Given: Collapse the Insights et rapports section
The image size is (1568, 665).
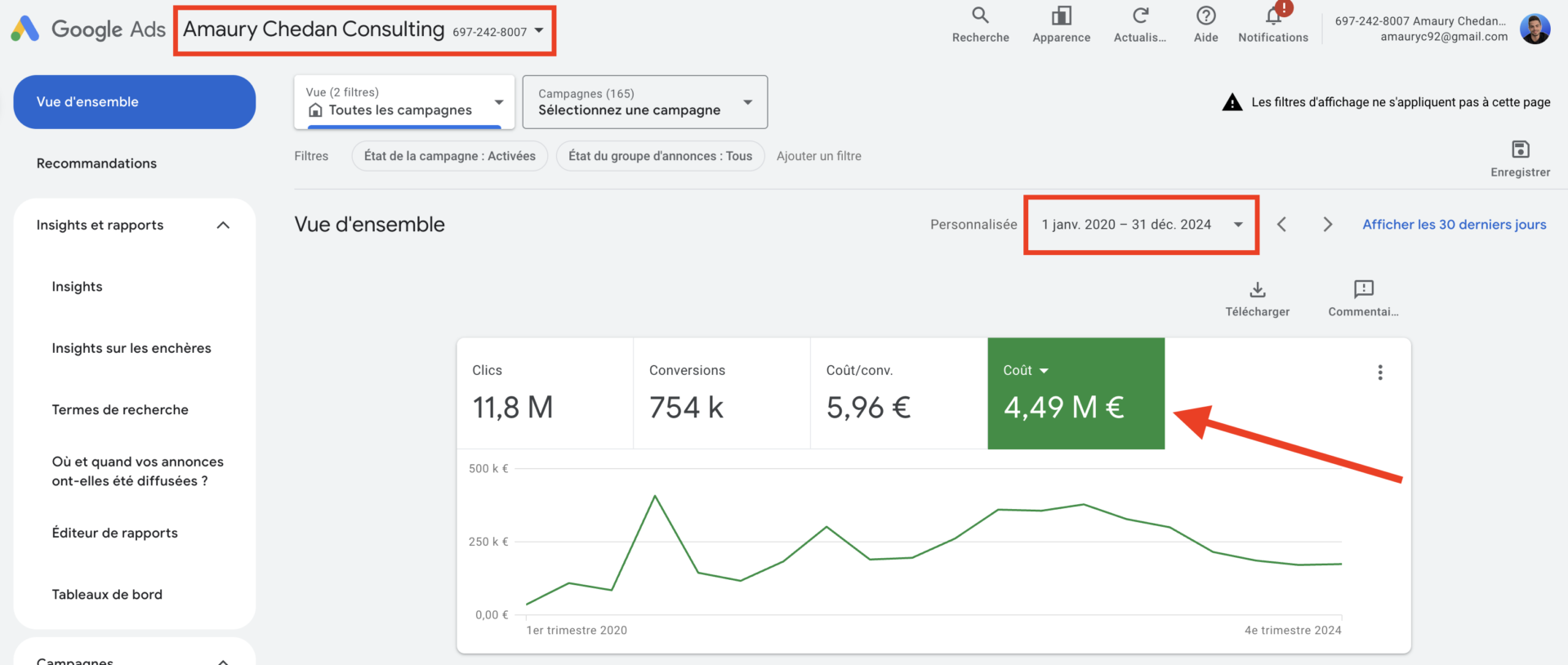Looking at the screenshot, I should point(223,225).
